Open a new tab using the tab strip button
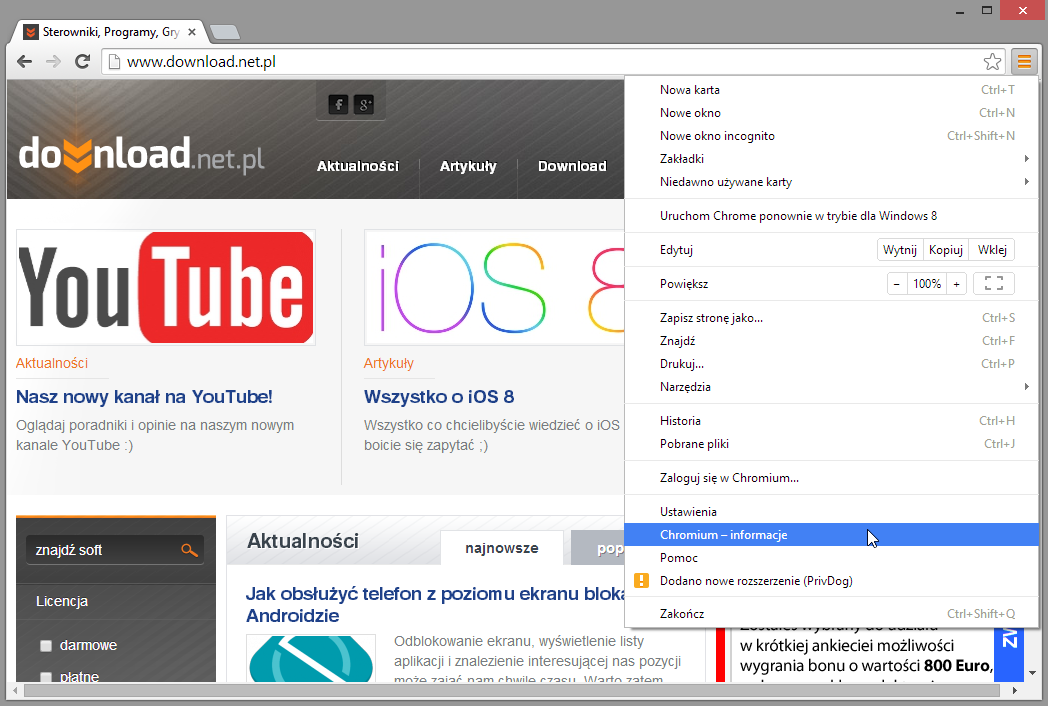The width and height of the screenshot is (1048, 706). point(224,31)
